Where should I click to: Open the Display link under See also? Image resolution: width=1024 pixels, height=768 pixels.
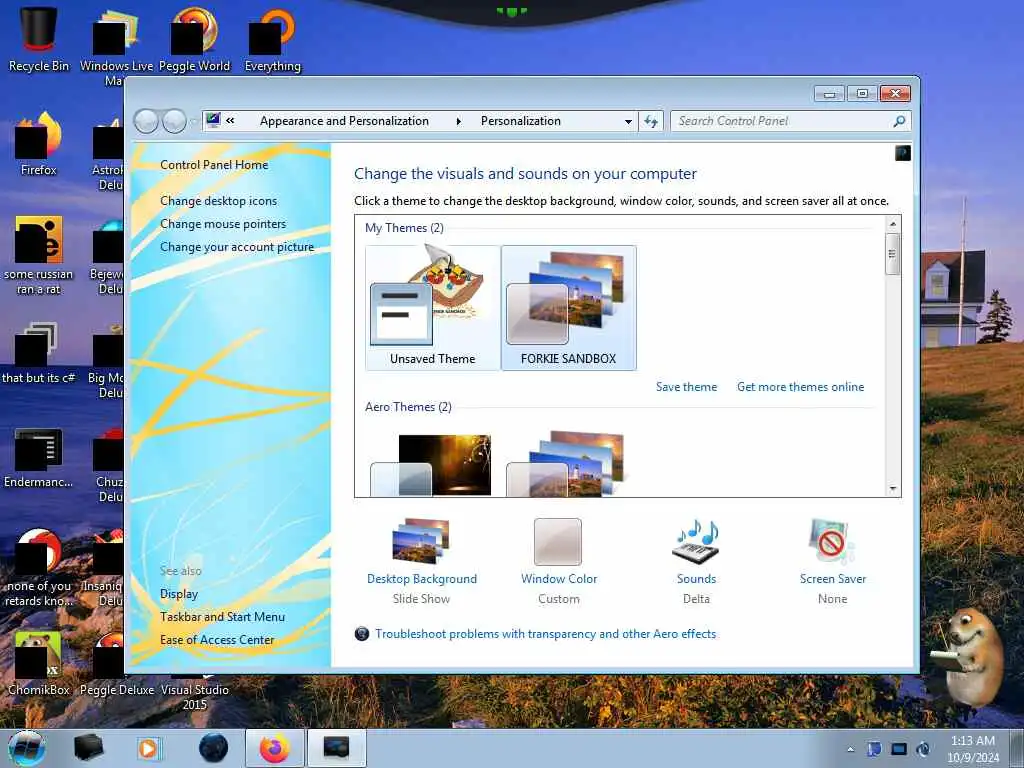coord(179,594)
